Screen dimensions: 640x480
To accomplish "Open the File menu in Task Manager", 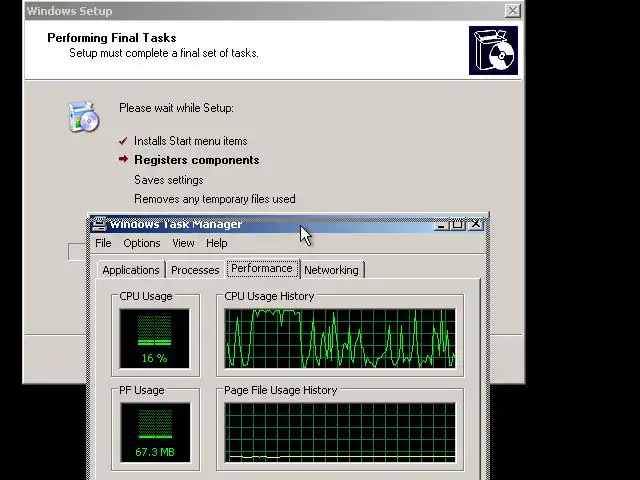I will coord(103,243).
